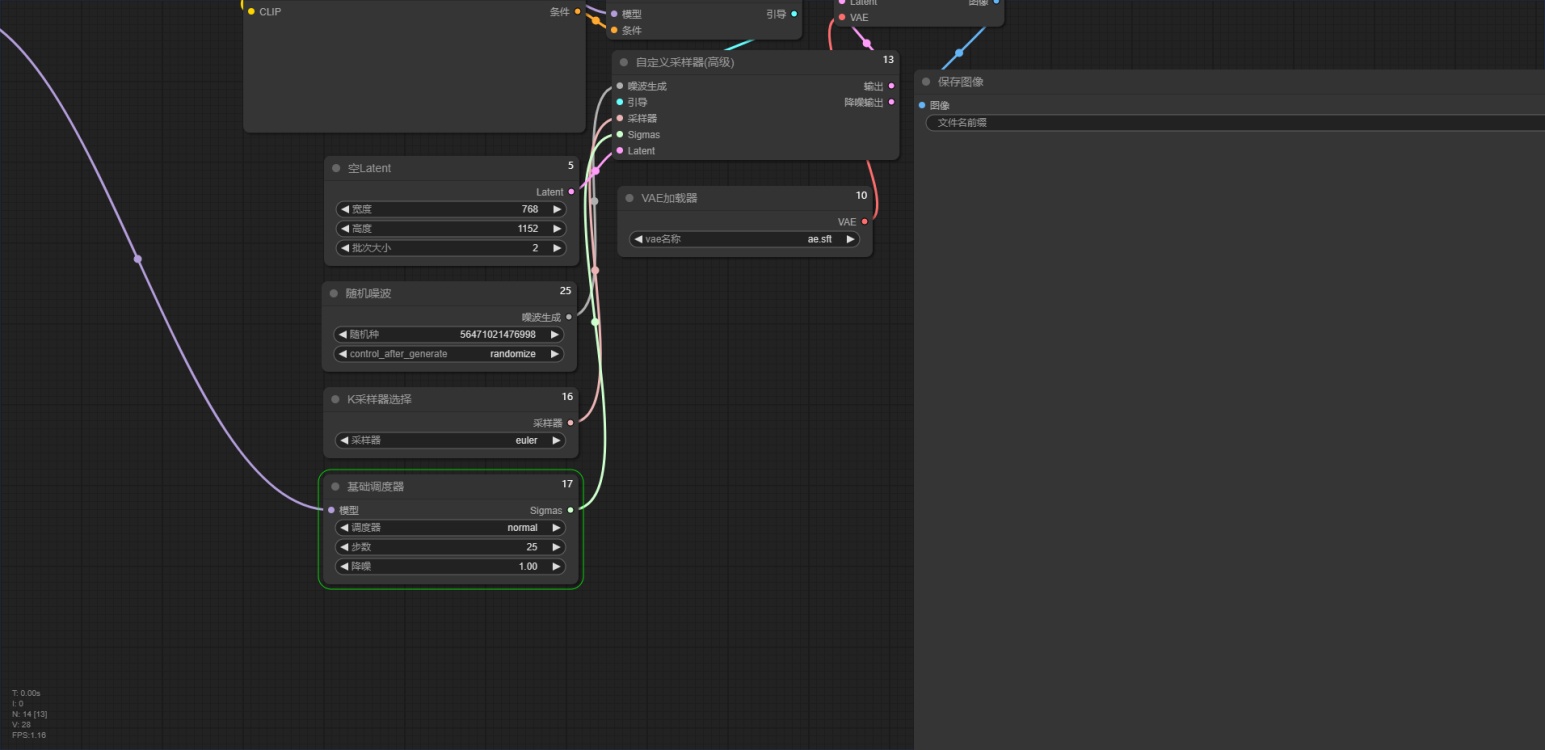Select previous 采样器 using left arrow

point(344,440)
